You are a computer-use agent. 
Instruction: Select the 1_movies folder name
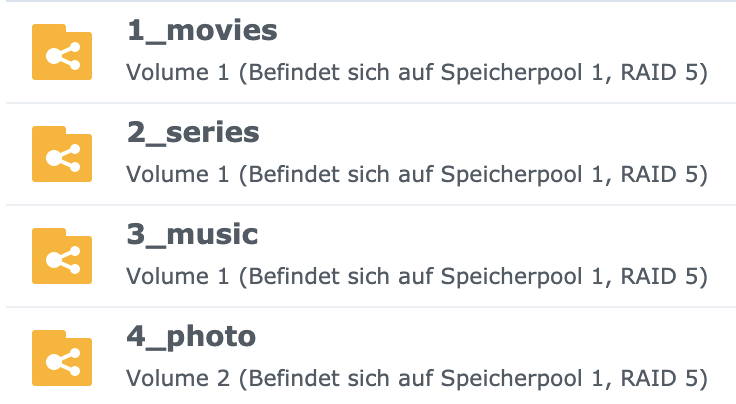(x=202, y=31)
